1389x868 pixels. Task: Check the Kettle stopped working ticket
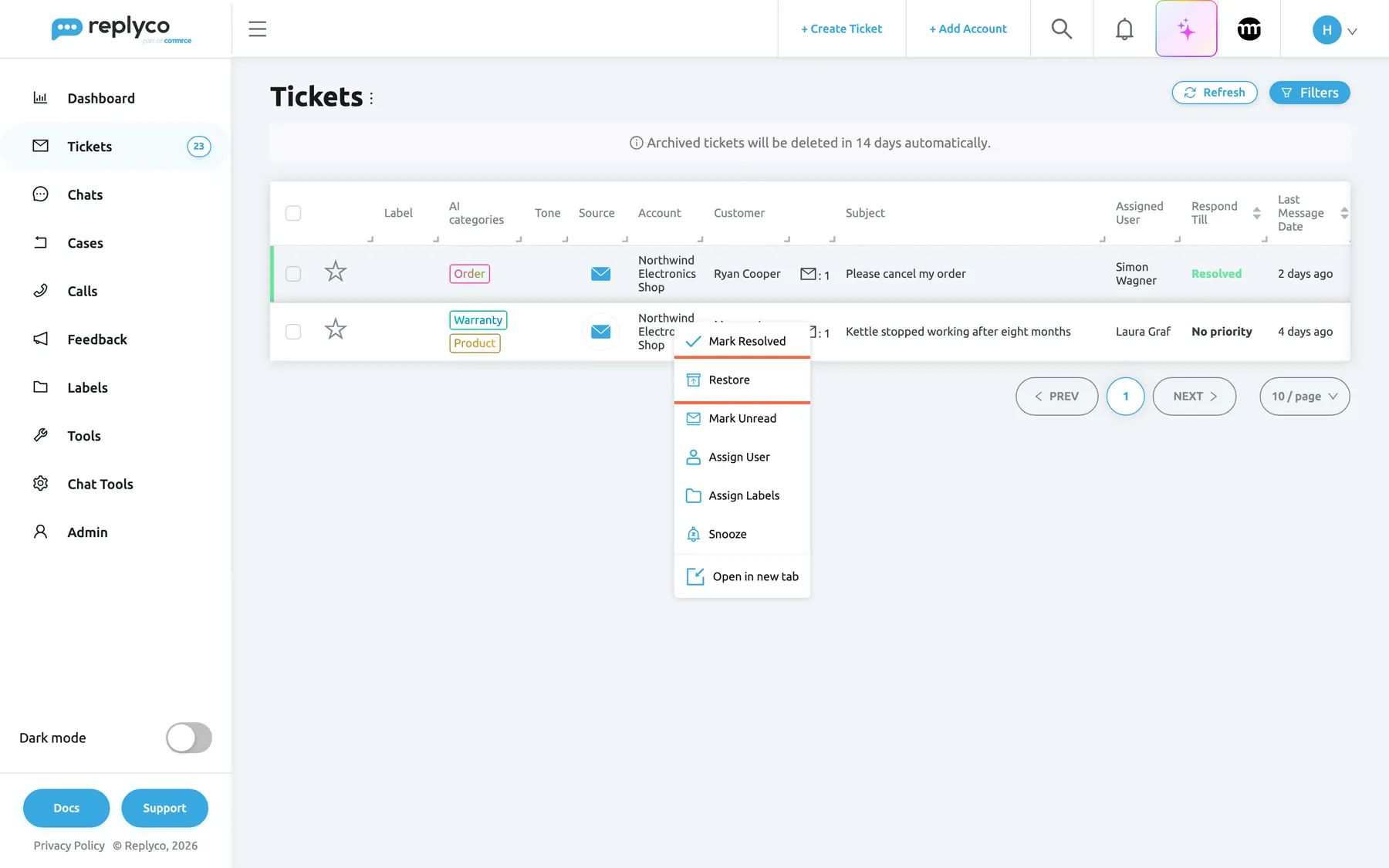point(293,332)
